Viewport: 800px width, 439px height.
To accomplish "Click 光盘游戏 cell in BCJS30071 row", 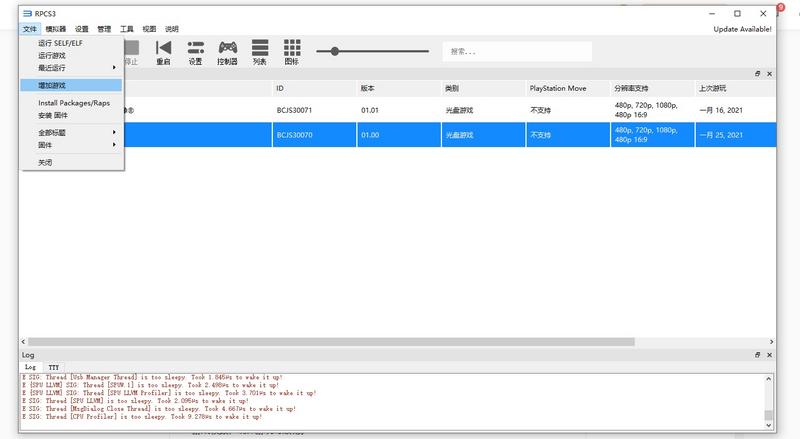I will (x=459, y=110).
